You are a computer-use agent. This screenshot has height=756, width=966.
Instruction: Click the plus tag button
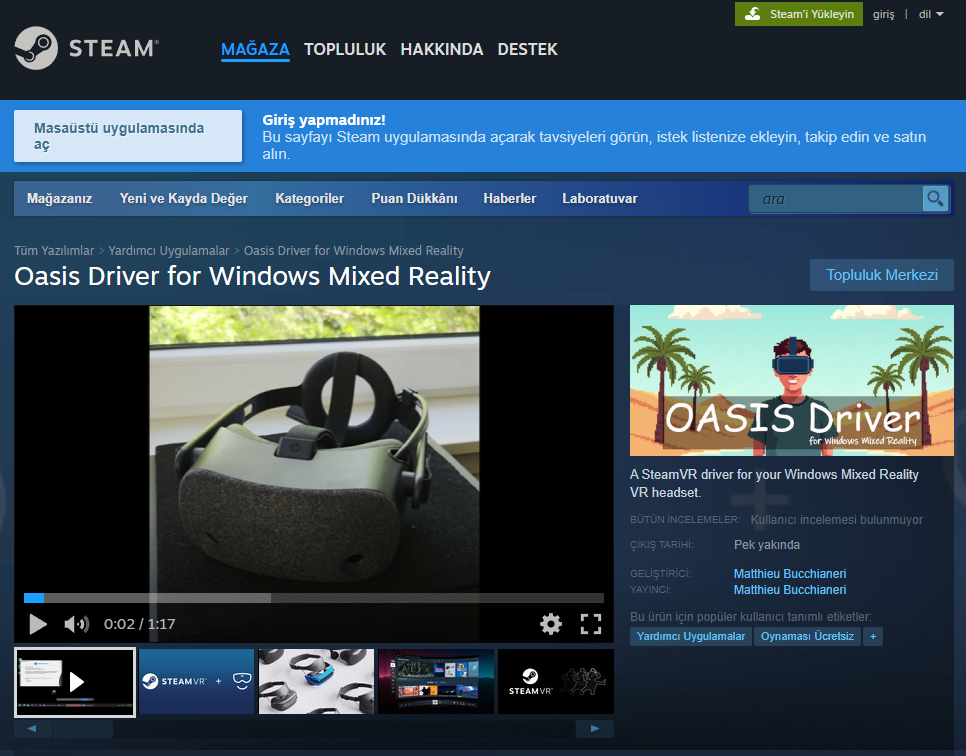point(873,636)
